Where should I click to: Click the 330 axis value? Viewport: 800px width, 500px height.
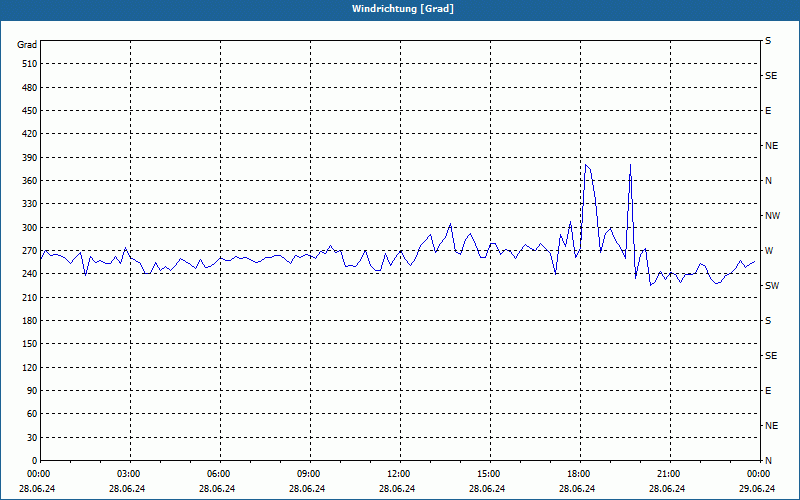pos(30,204)
